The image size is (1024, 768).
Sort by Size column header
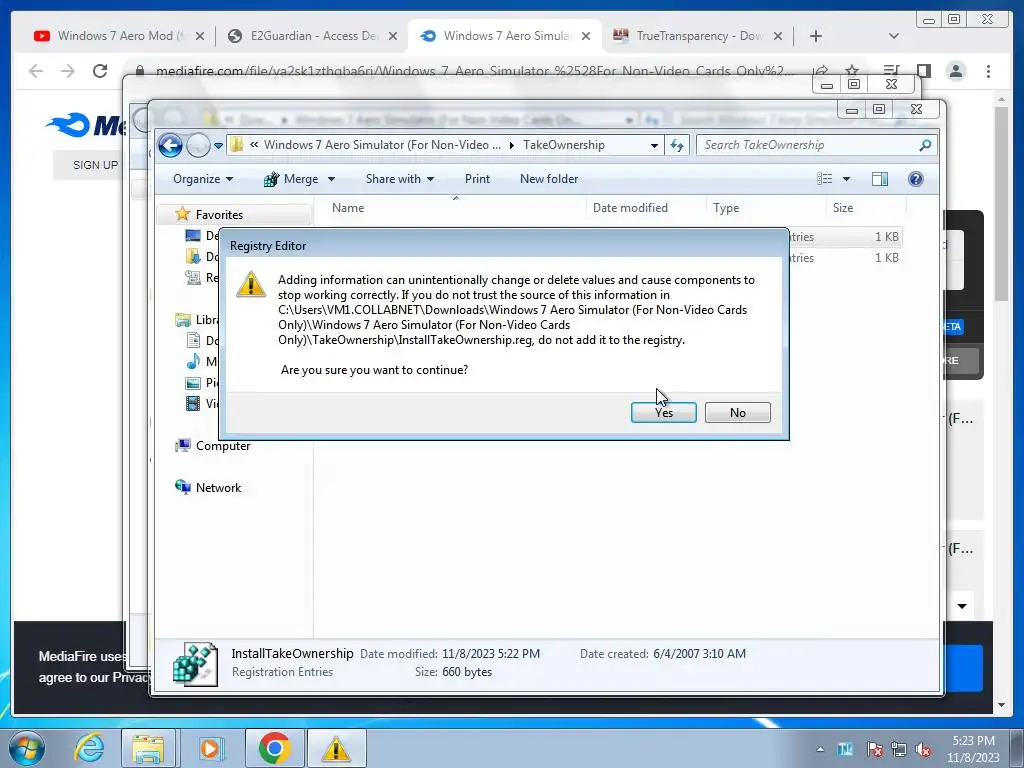click(x=842, y=208)
